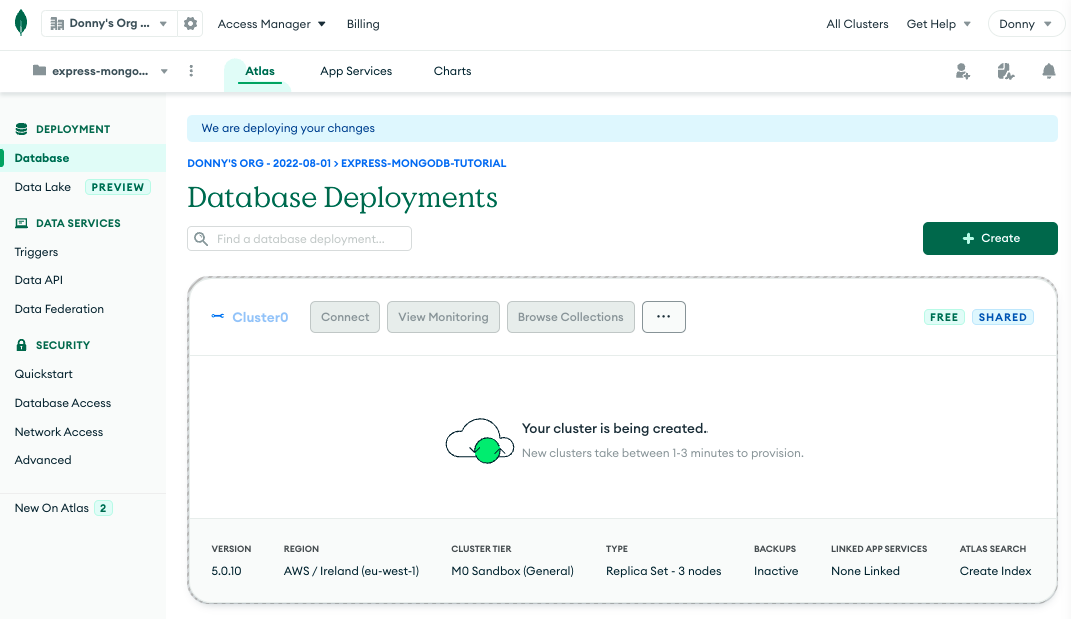This screenshot has width=1071, height=619.
Task: Click DATA SERVICES section header
Action: [x=79, y=223]
